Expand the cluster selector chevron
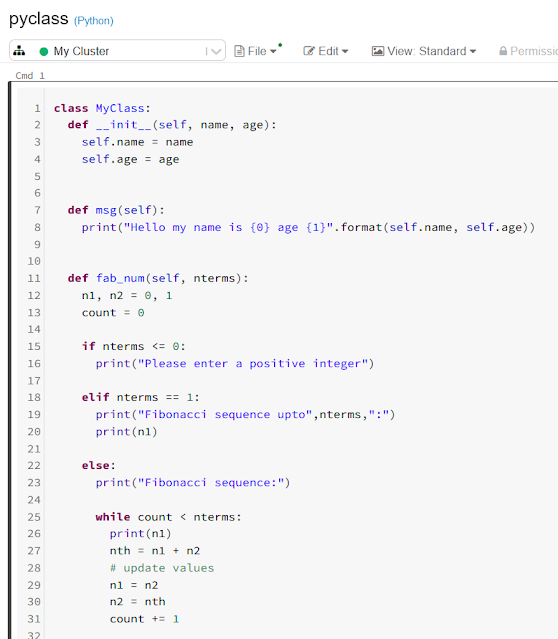This screenshot has height=639, width=558. (x=216, y=51)
